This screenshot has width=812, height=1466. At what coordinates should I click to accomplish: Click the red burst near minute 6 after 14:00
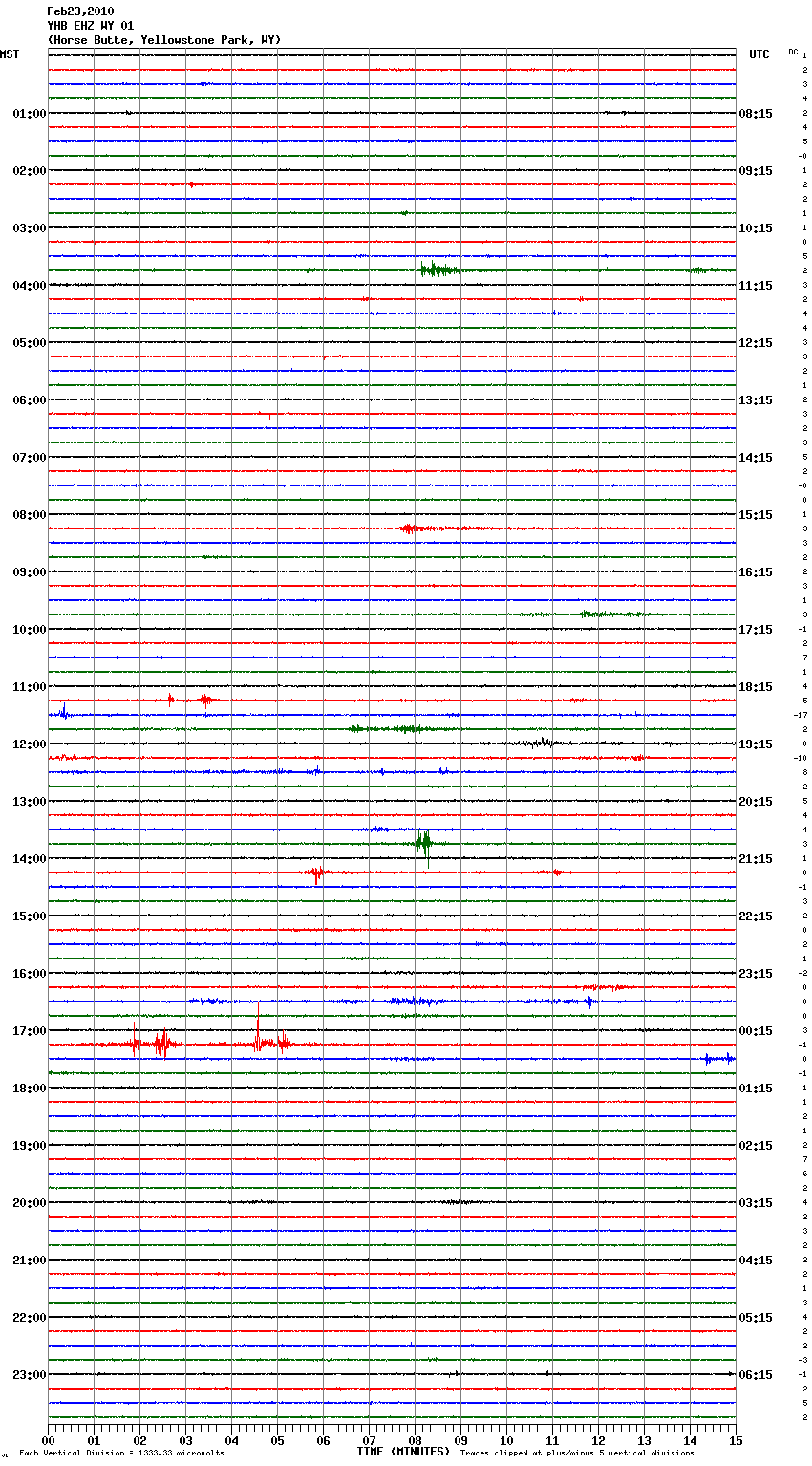[x=316, y=873]
